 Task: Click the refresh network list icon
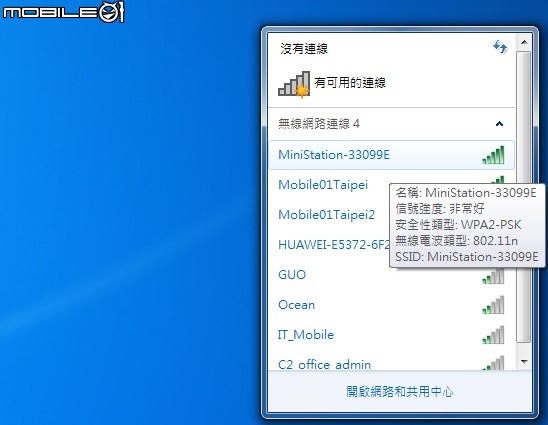click(x=500, y=46)
